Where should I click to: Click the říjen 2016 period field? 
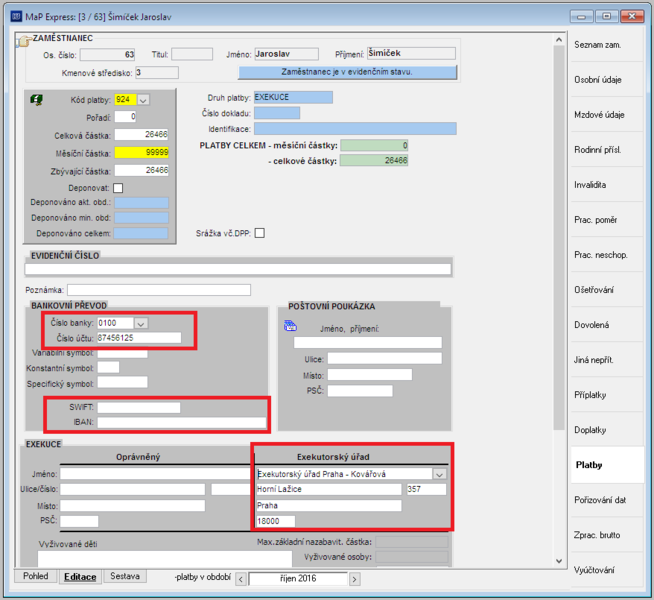pyautogui.click(x=298, y=579)
